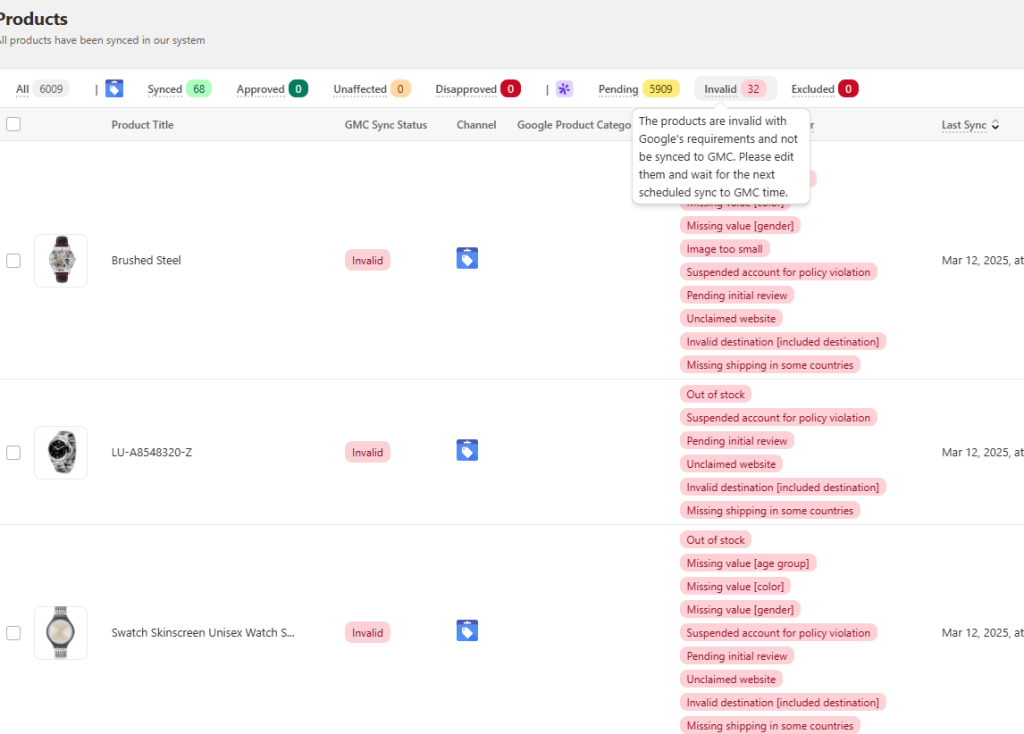Click Invalid destination tag for Swatch Skinscreen
This screenshot has height=734, width=1024.
pos(782,703)
